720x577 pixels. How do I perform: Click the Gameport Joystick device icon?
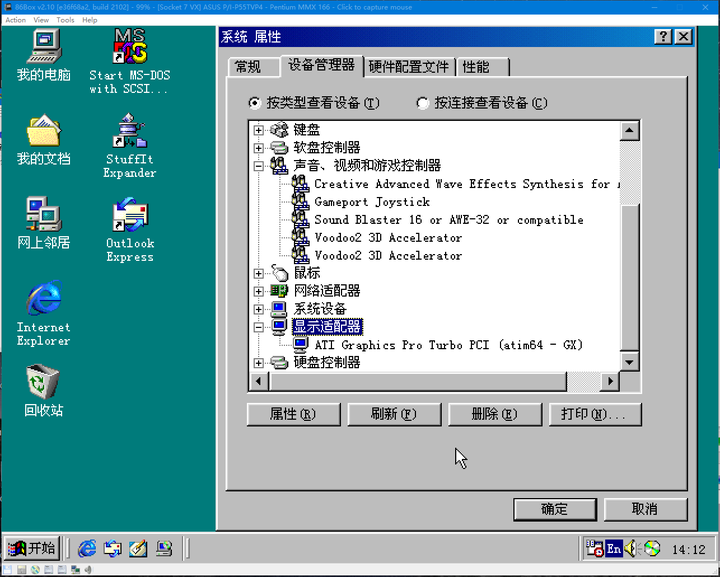click(x=300, y=202)
